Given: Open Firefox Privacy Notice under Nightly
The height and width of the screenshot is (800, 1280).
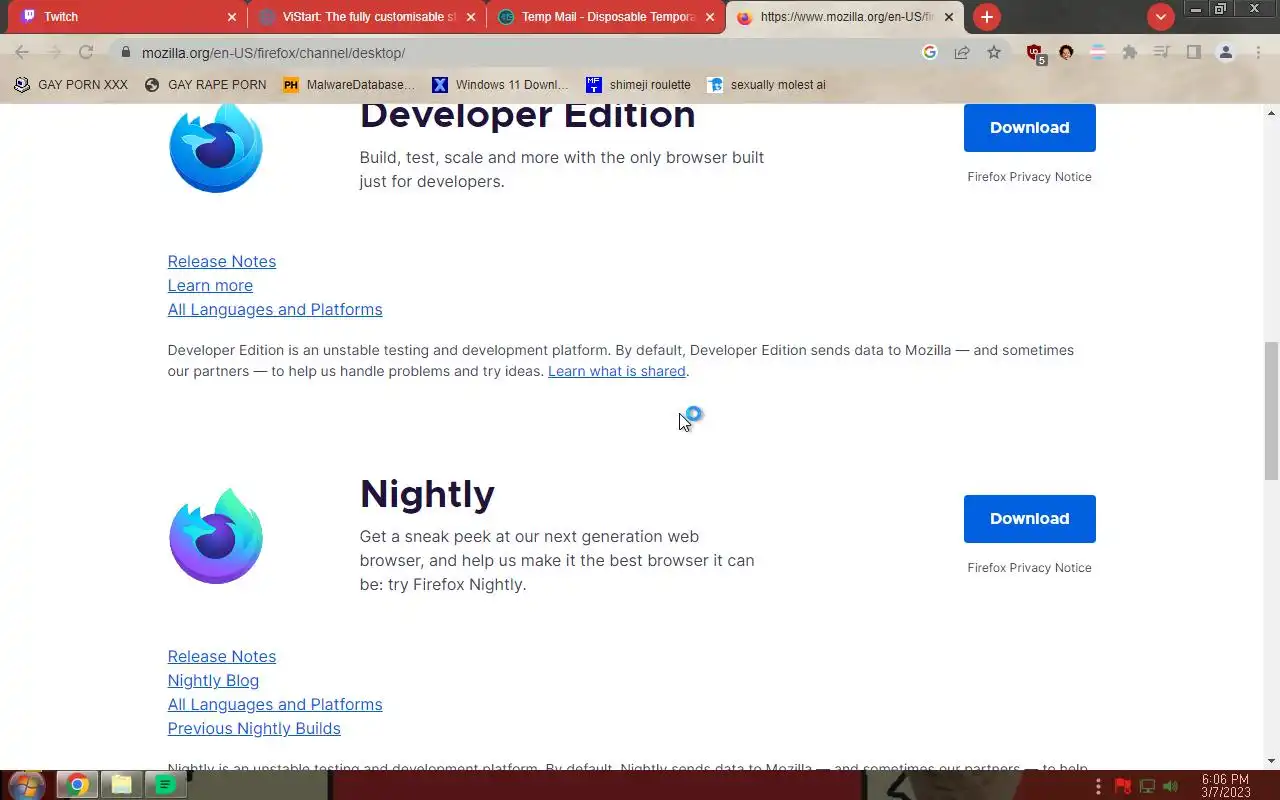Looking at the screenshot, I should [1029, 568].
